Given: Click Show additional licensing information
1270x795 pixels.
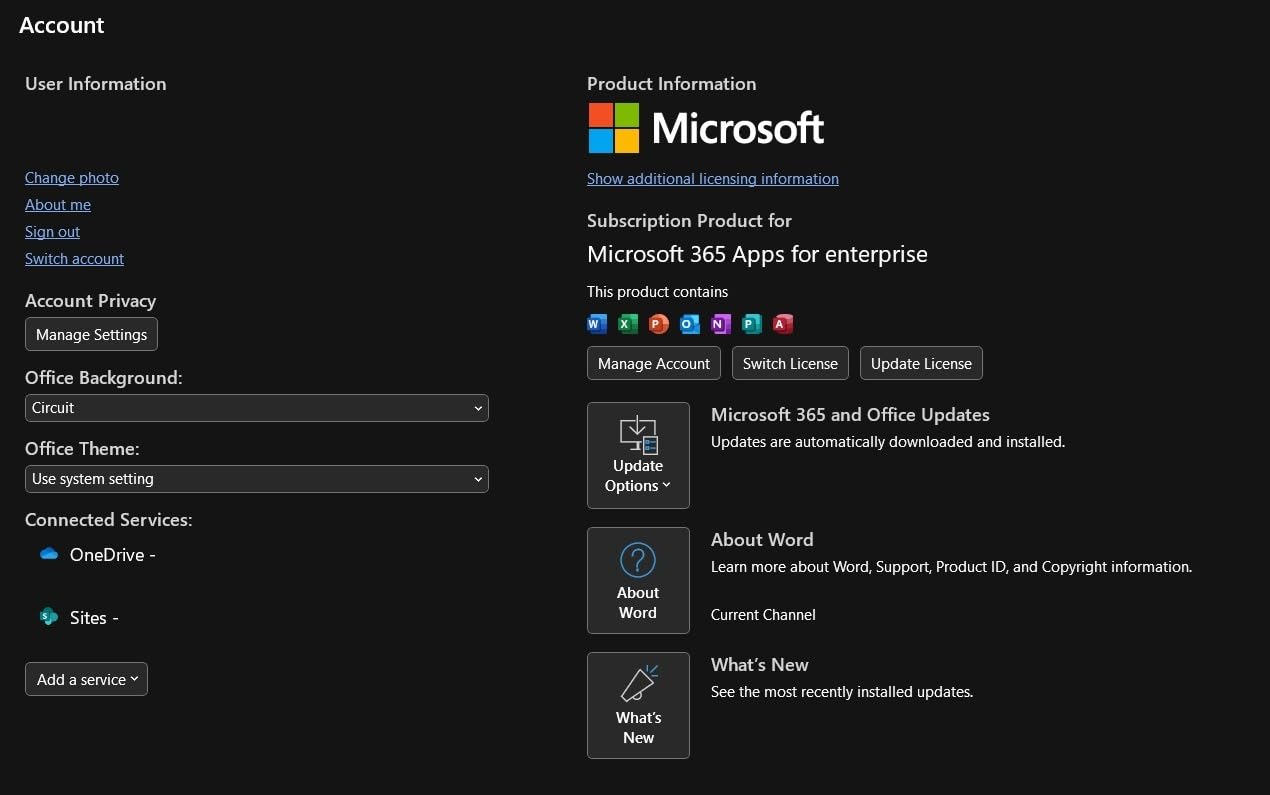Looking at the screenshot, I should point(712,178).
